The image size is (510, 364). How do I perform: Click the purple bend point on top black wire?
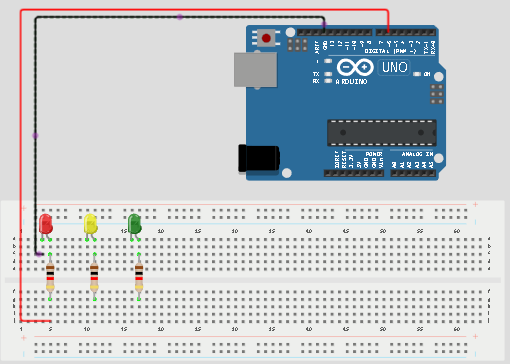(180, 17)
